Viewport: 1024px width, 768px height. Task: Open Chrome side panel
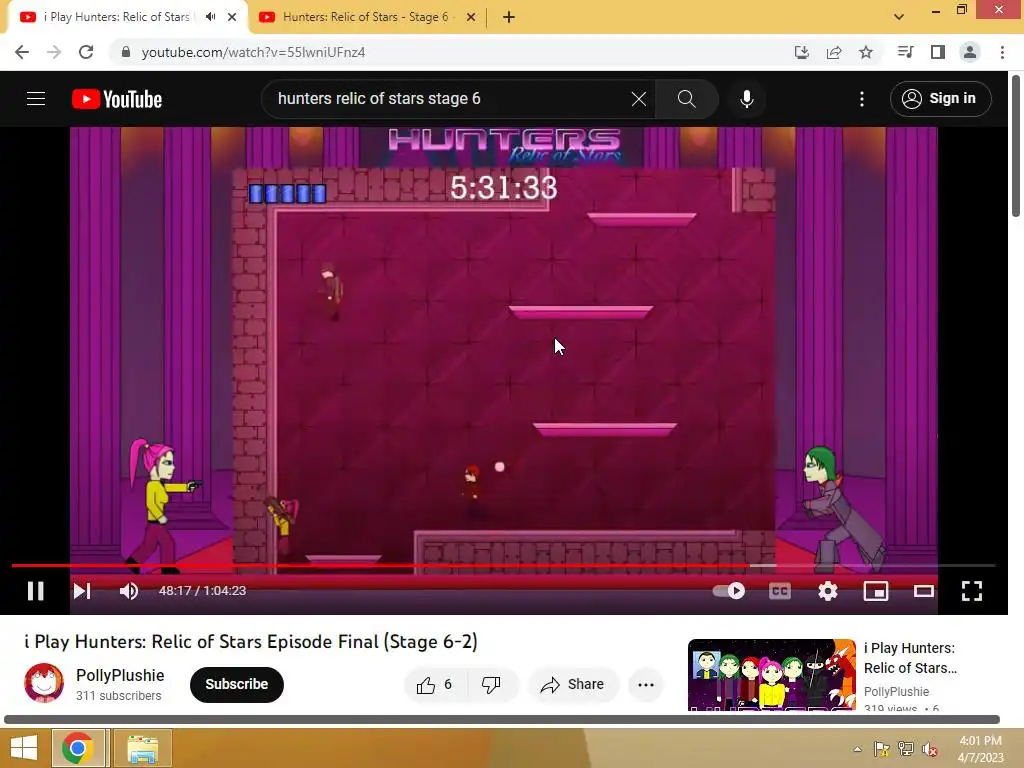(x=938, y=52)
